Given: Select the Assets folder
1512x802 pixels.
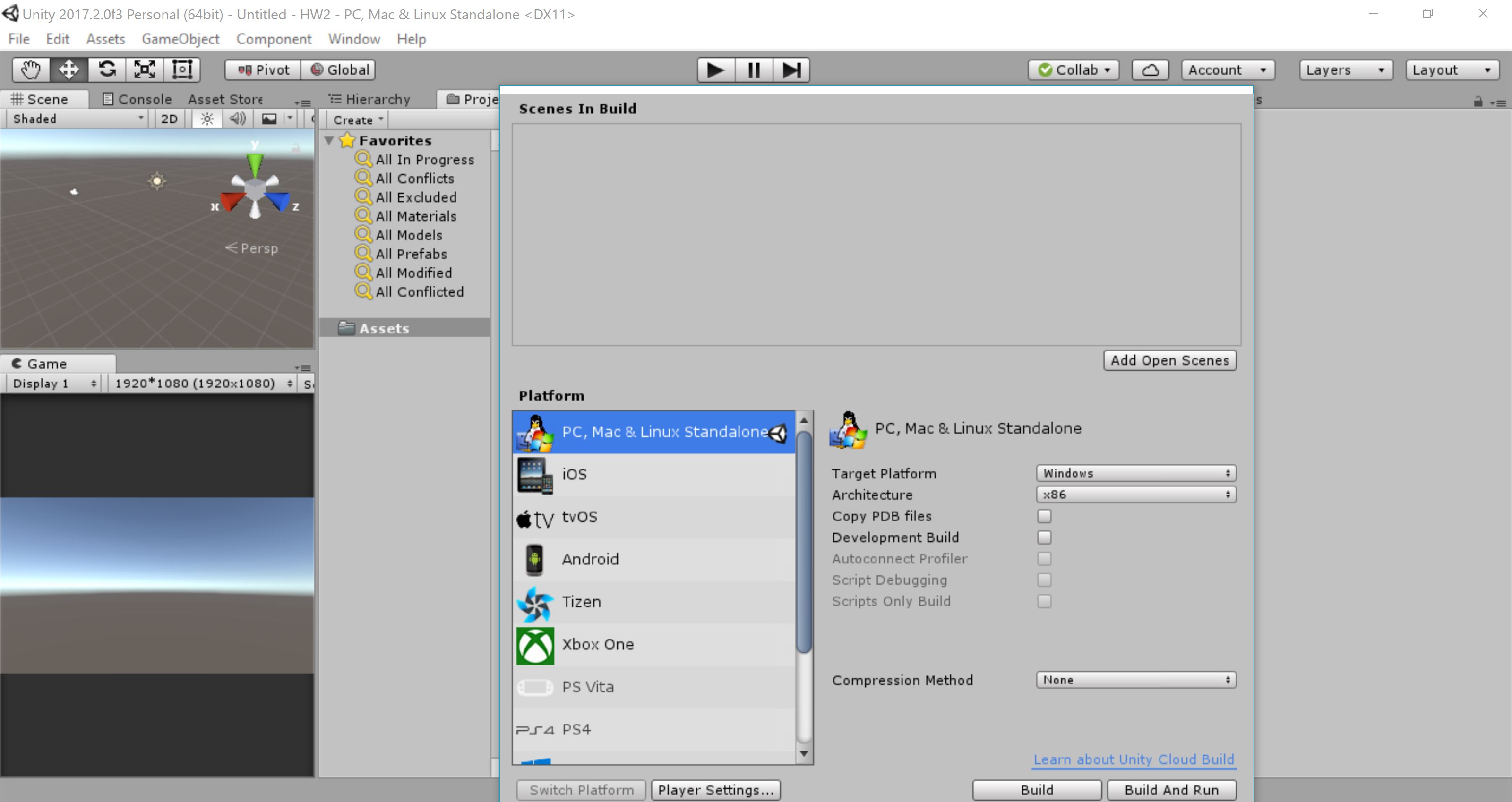Looking at the screenshot, I should point(405,328).
